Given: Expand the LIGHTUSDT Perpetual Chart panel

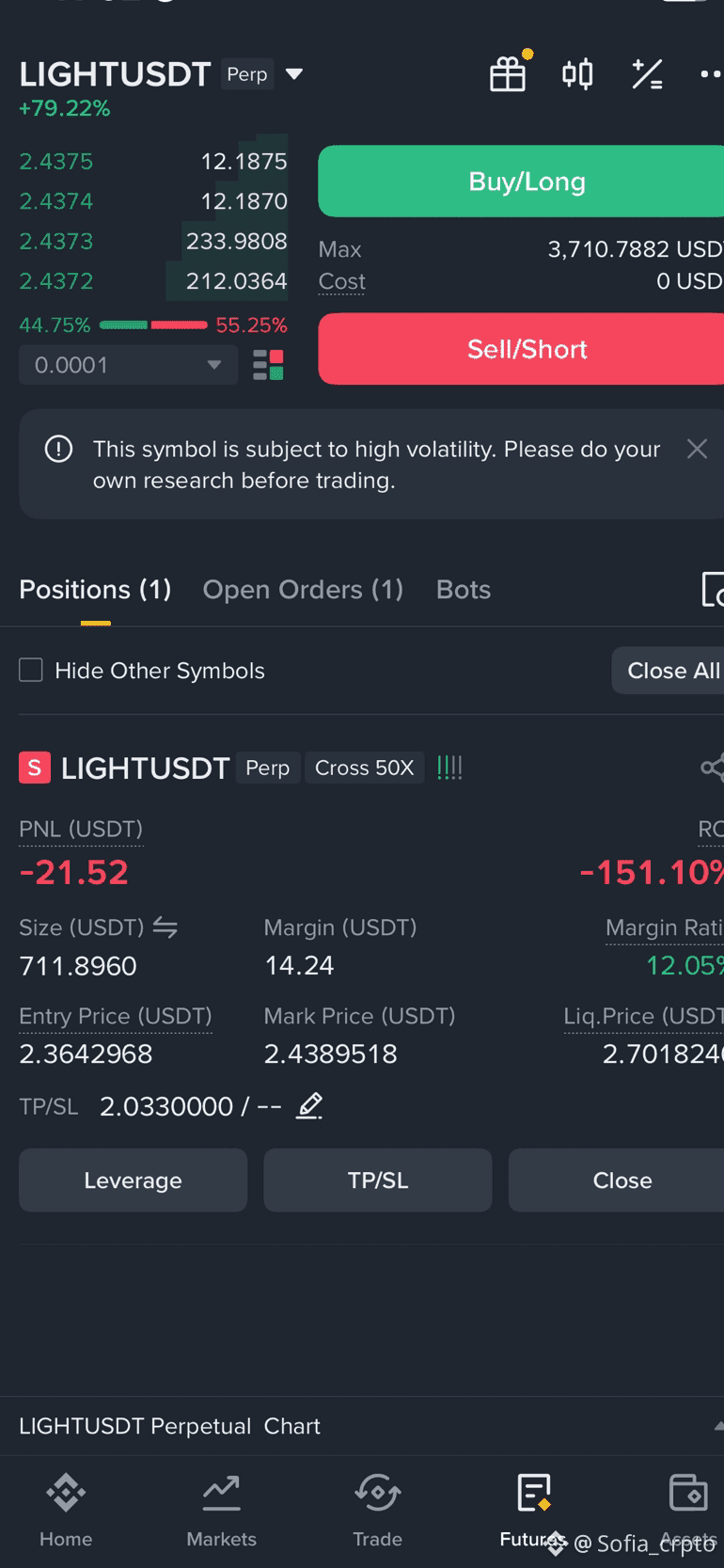Looking at the screenshot, I should [x=718, y=1426].
